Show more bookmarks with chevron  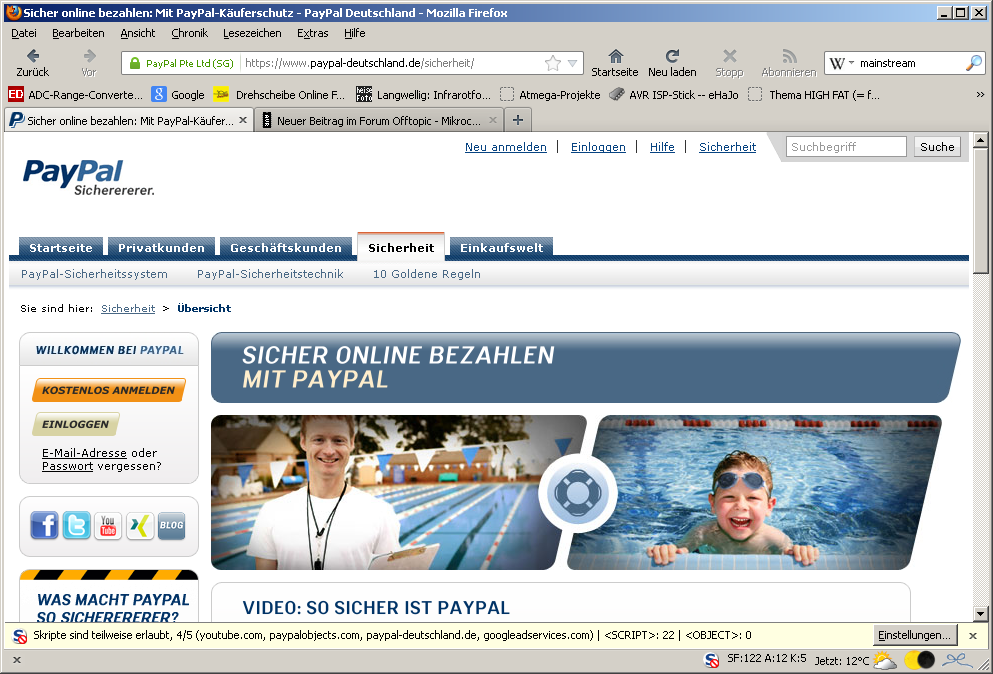(980, 94)
